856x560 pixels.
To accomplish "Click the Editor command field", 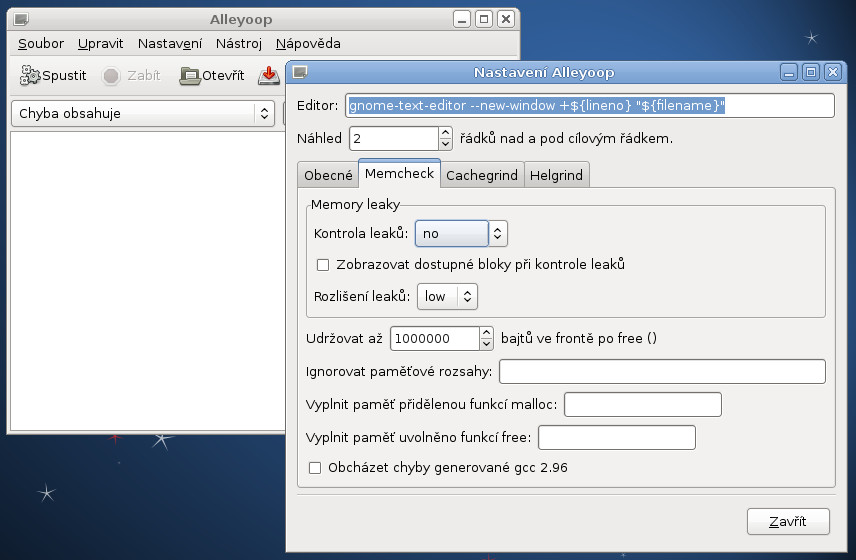I will click(x=590, y=105).
